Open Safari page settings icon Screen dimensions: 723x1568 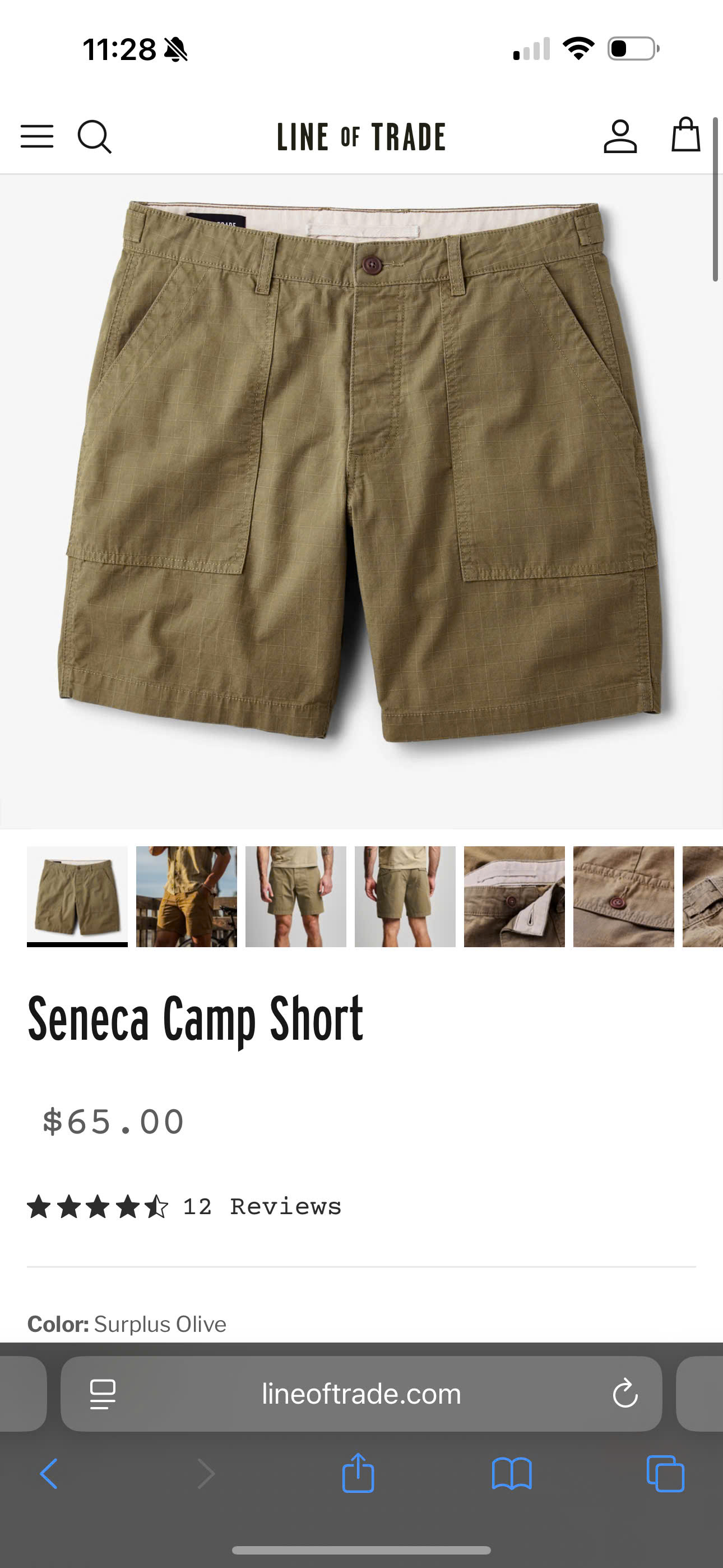[x=103, y=1394]
